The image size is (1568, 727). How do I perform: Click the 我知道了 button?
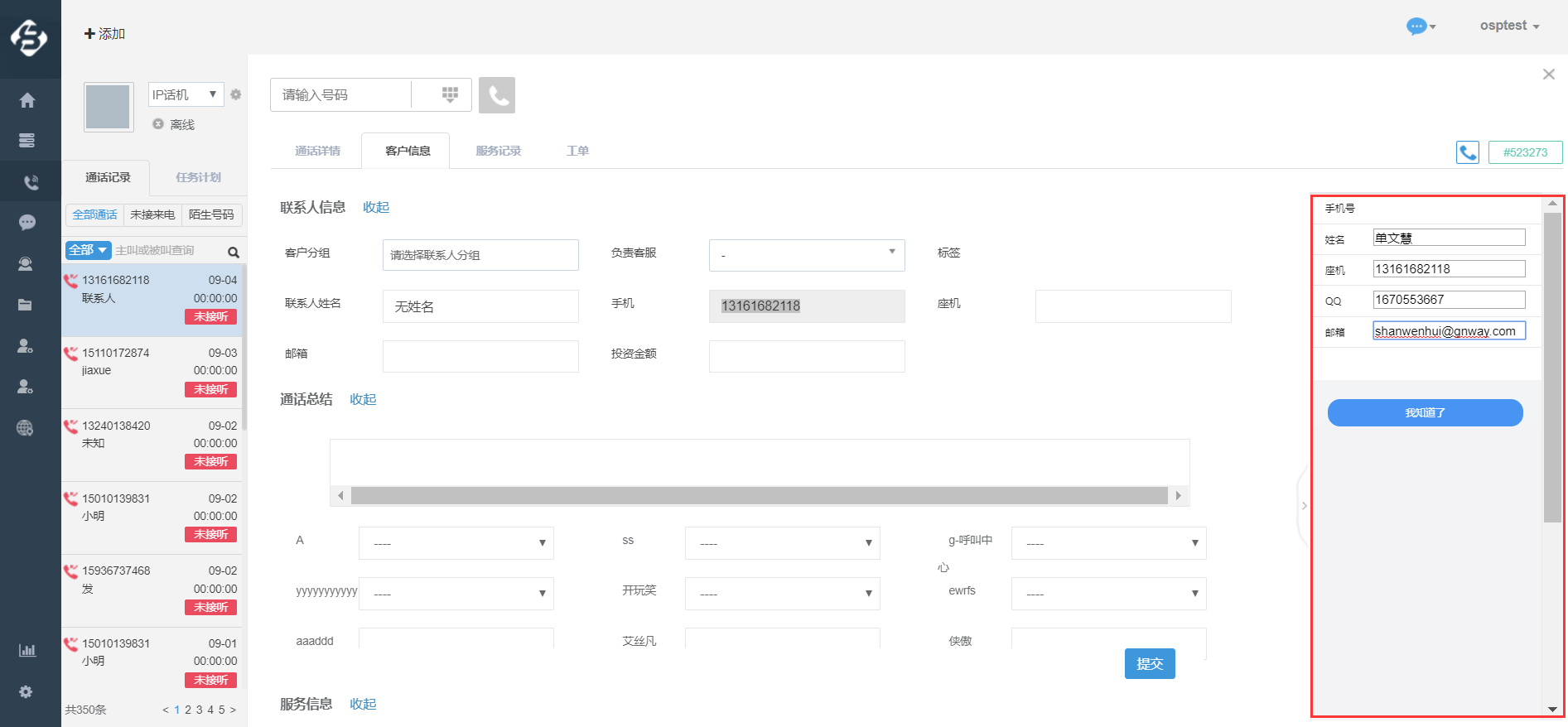(x=1425, y=412)
